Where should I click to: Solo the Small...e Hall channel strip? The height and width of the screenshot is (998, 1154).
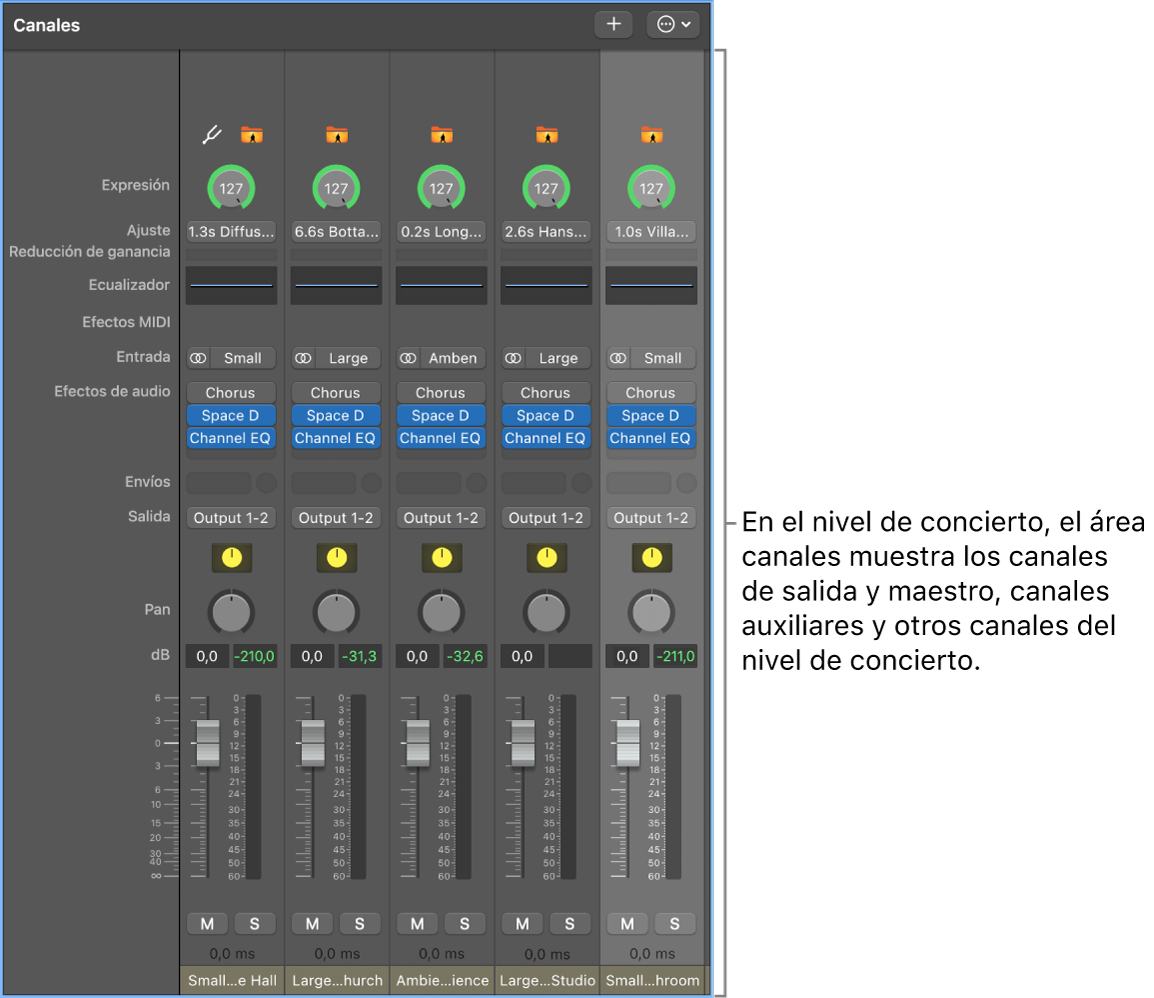point(255,924)
